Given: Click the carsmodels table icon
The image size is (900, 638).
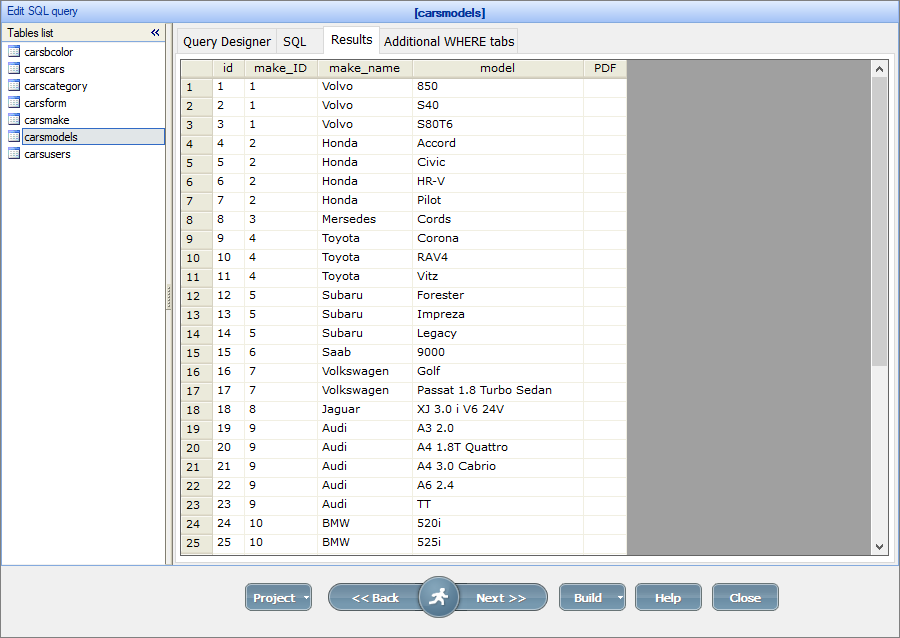Looking at the screenshot, I should pos(13,136).
